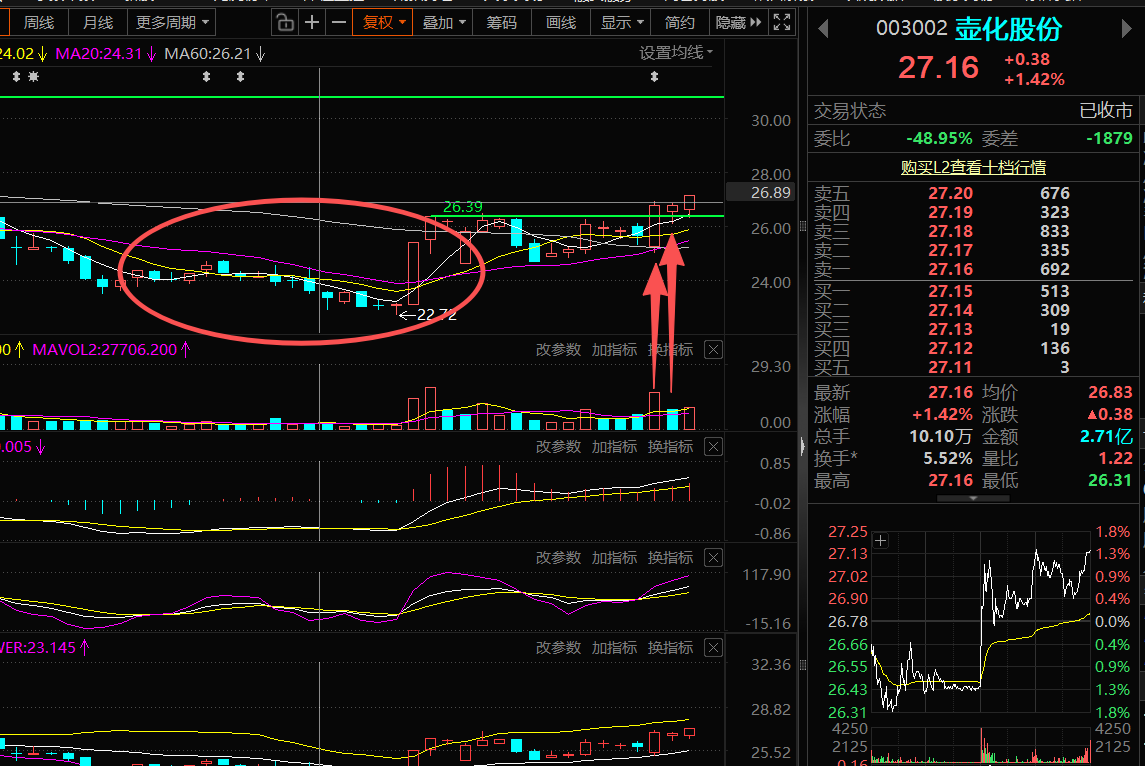The image size is (1145, 766).
Task: Open the 更多周期 period dropdown
Action: 172,23
